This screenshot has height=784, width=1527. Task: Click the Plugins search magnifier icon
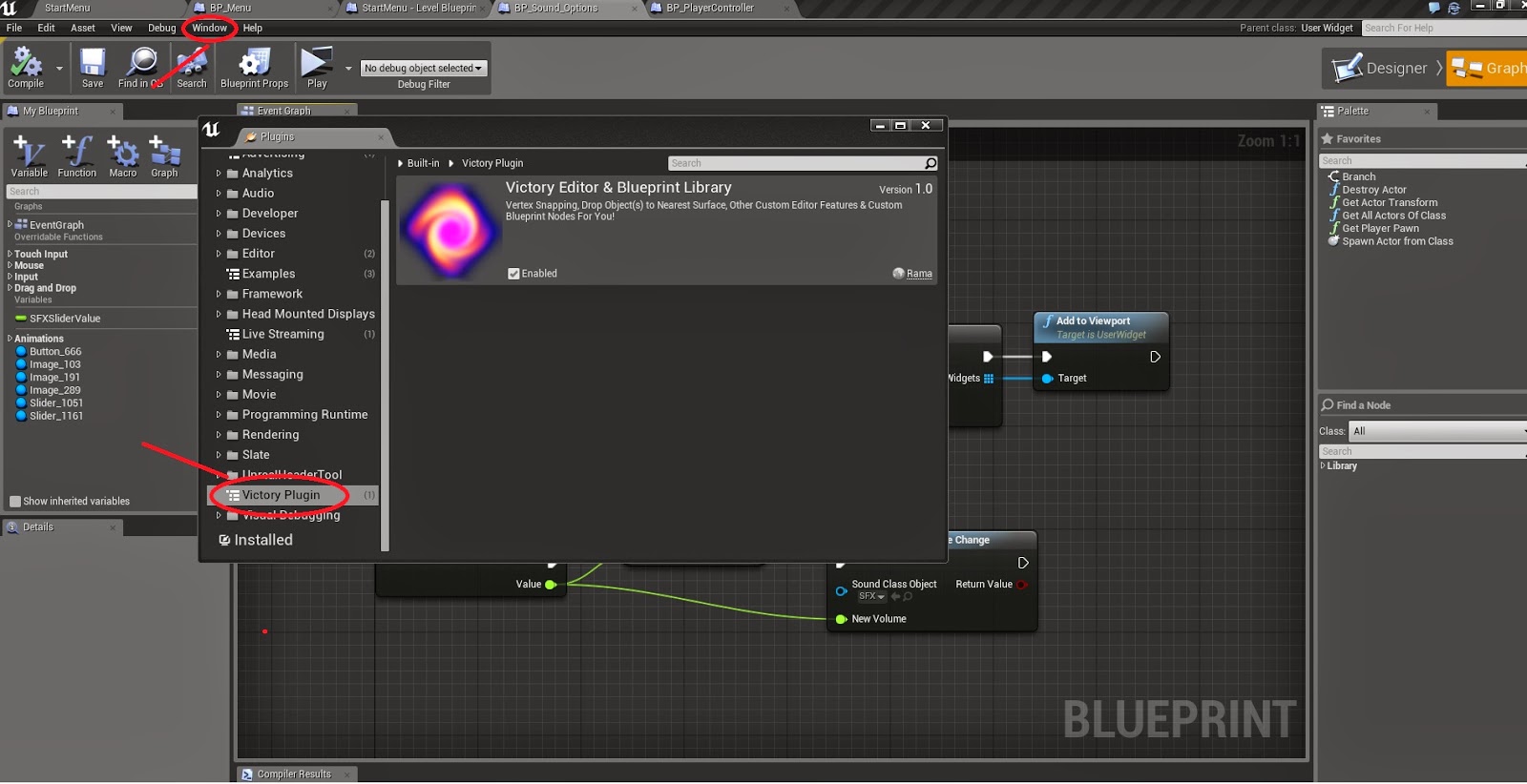coord(931,163)
